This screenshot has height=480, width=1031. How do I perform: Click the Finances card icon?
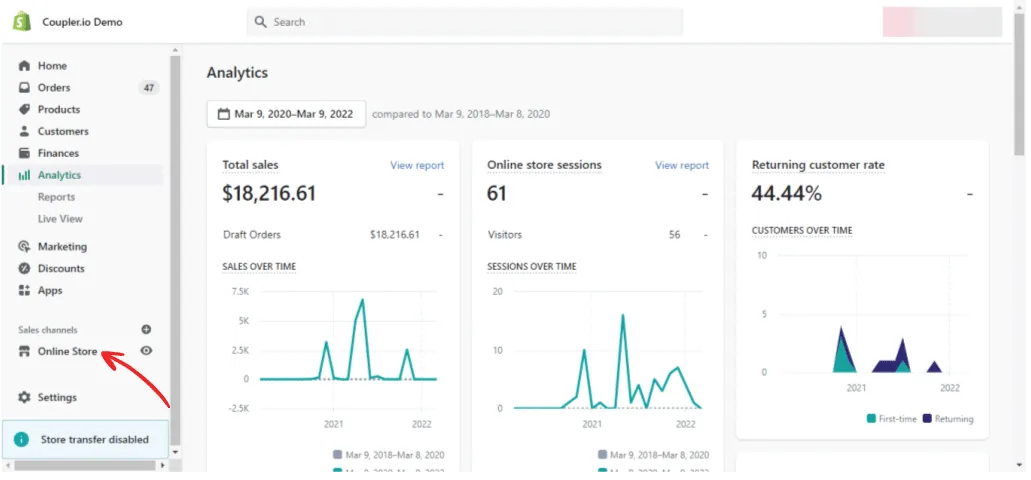(24, 153)
